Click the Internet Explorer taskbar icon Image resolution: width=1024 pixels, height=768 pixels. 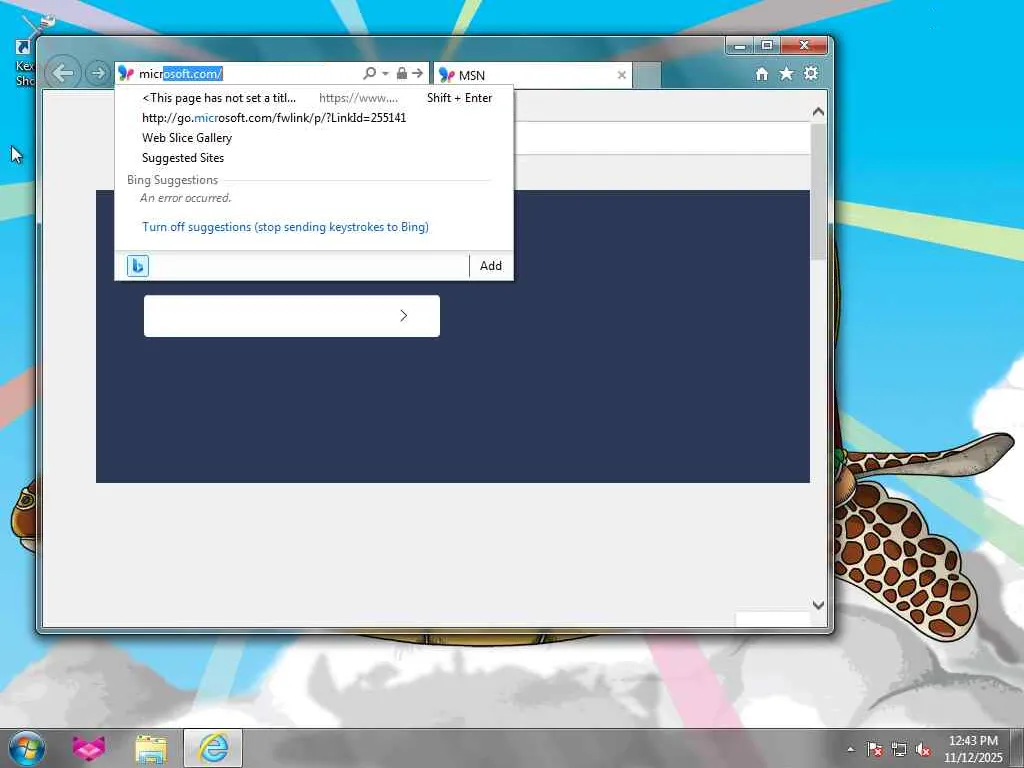(213, 748)
